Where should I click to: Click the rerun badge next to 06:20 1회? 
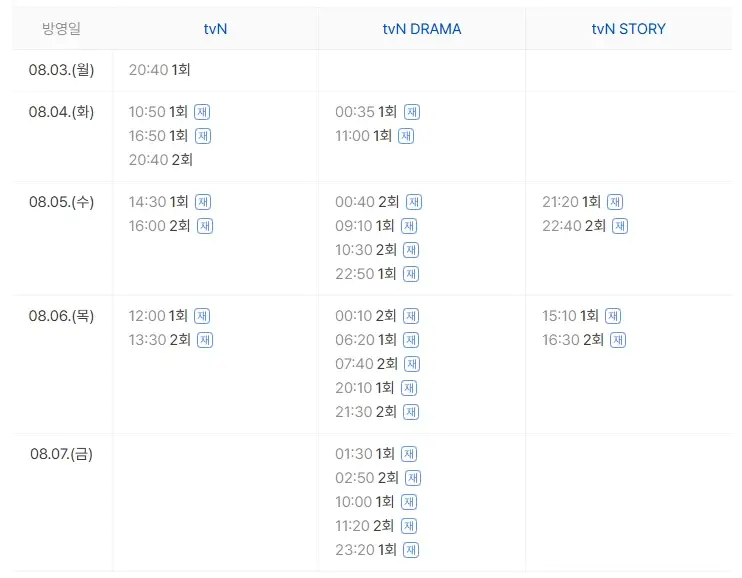click(411, 340)
